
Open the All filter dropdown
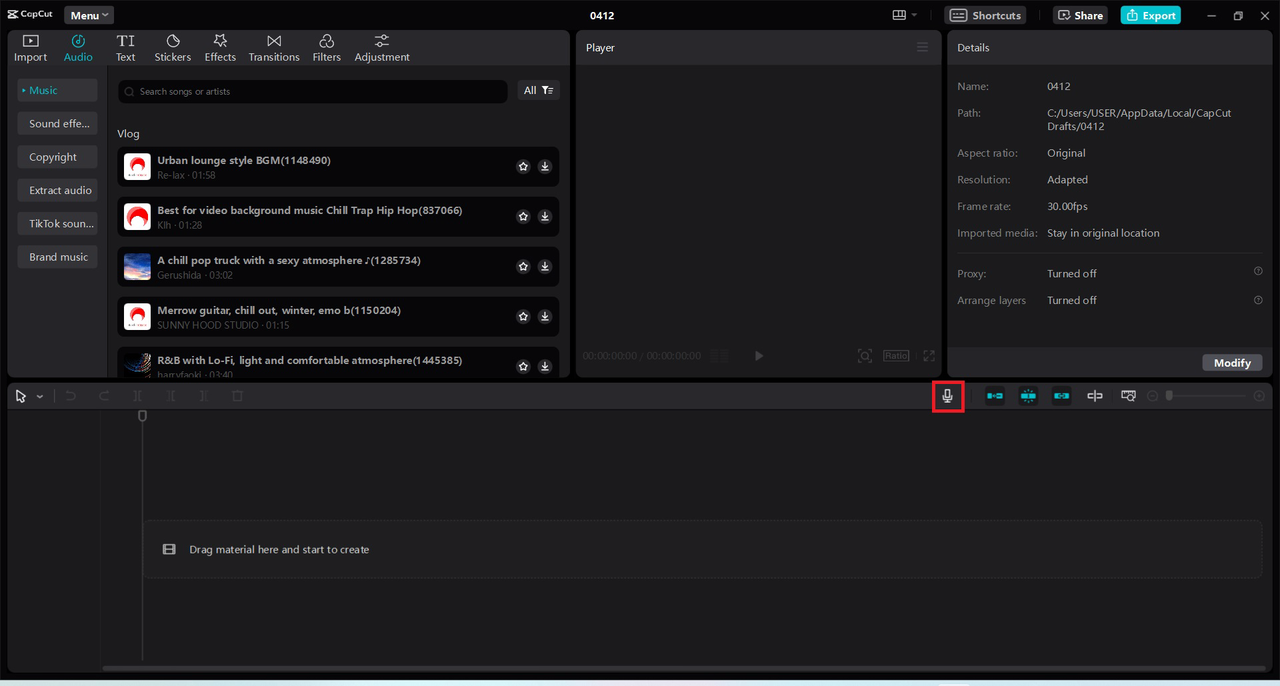538,90
